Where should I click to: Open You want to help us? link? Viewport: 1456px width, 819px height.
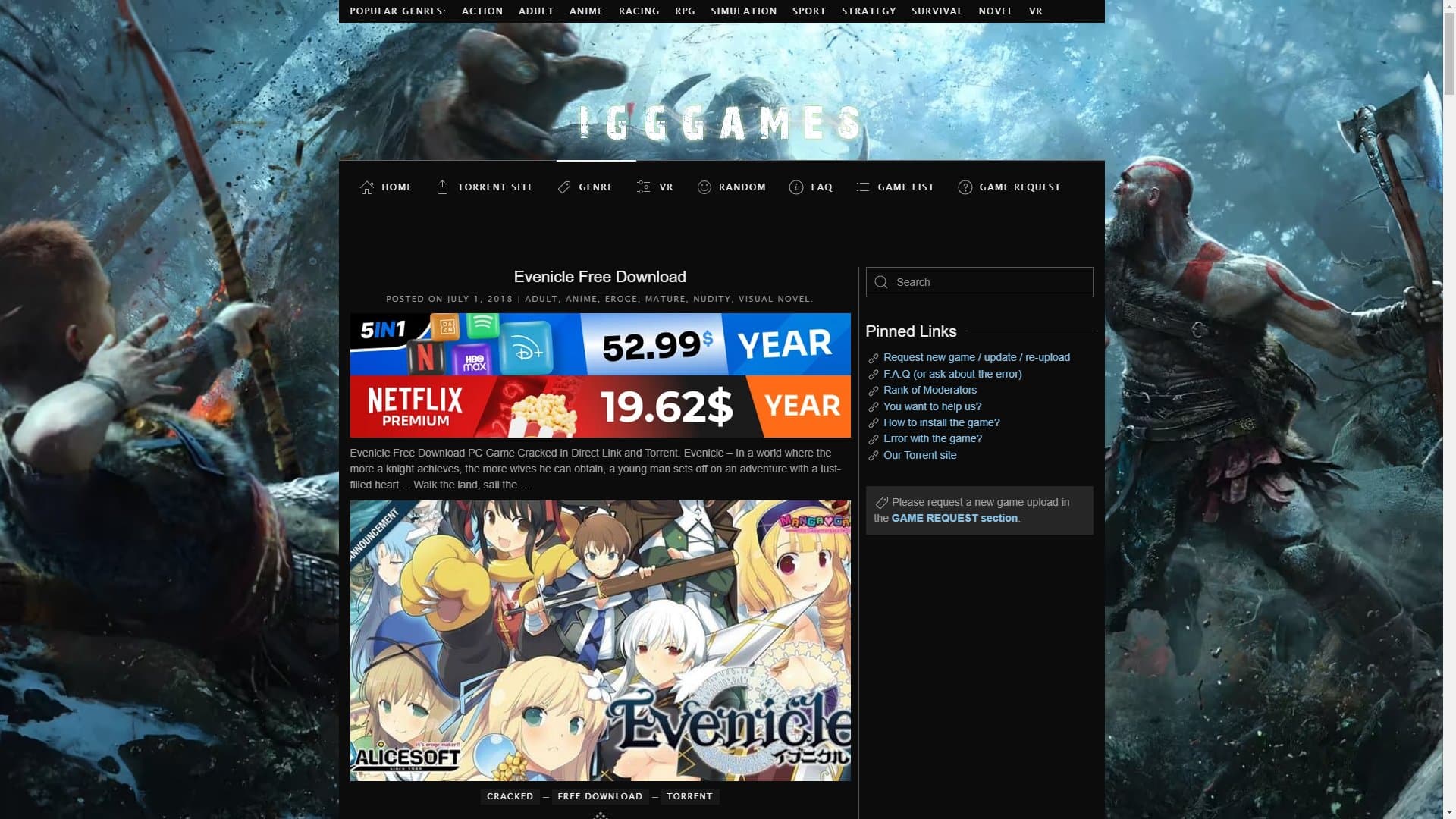point(932,406)
